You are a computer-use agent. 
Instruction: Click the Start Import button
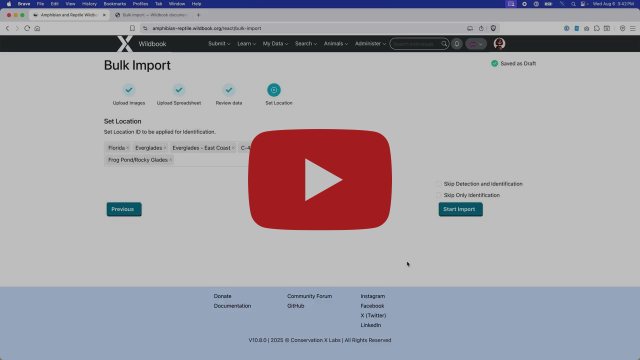coord(460,209)
